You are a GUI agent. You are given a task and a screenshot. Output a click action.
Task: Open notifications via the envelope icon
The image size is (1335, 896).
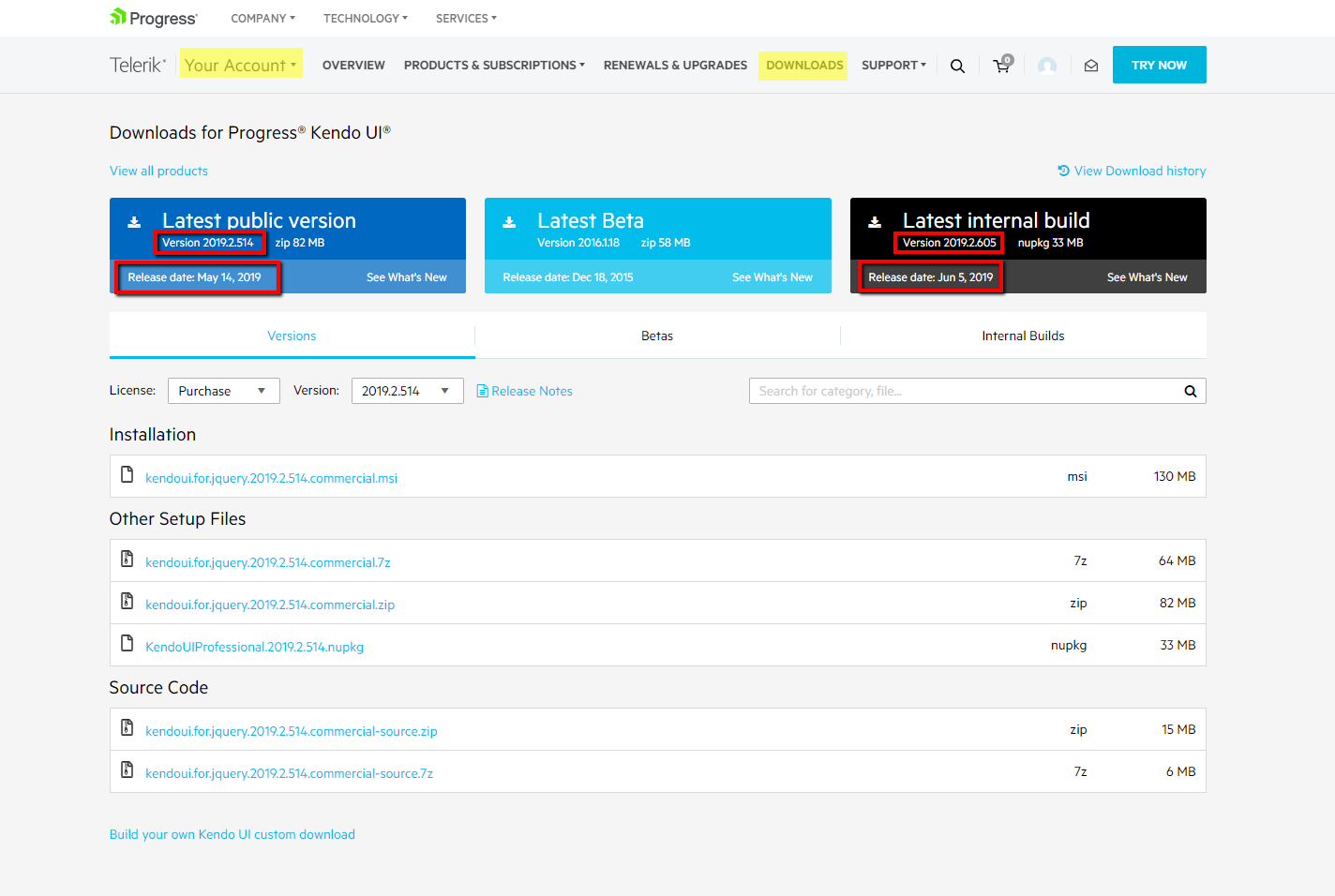pos(1090,65)
